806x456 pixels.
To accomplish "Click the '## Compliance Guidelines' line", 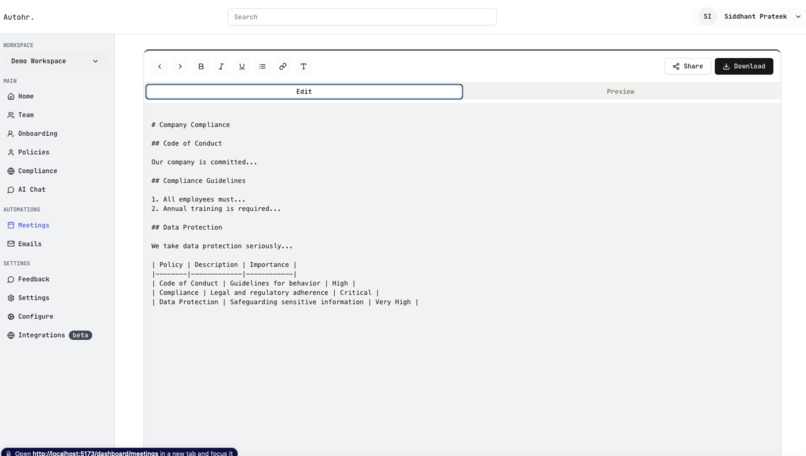I will coord(198,180).
